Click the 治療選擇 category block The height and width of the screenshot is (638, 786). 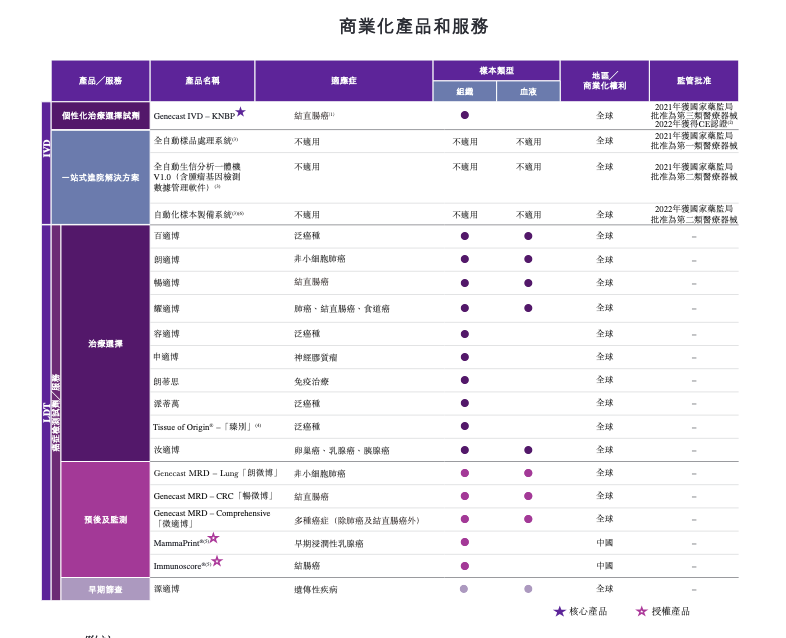click(105, 343)
